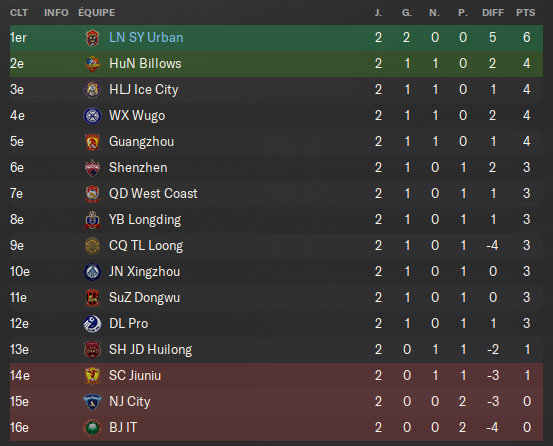The height and width of the screenshot is (446, 553).
Task: Open the SH JD Huilong team page
Action: pyautogui.click(x=151, y=350)
